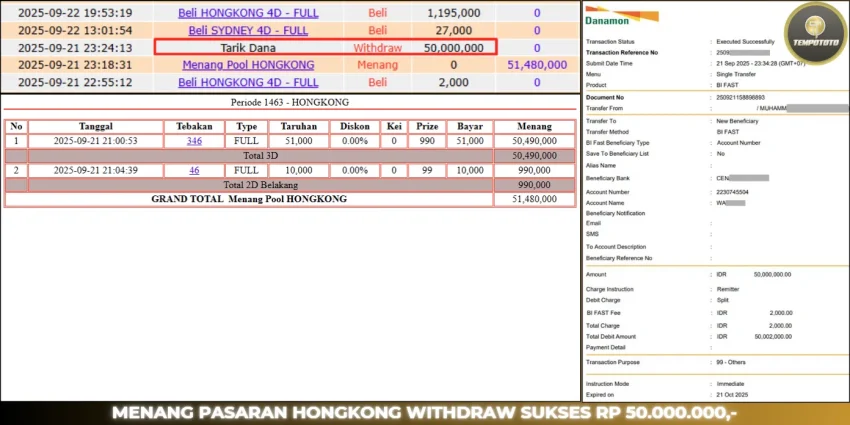Click the 50,000,000 withdraw amount
The height and width of the screenshot is (425, 850).
453,48
